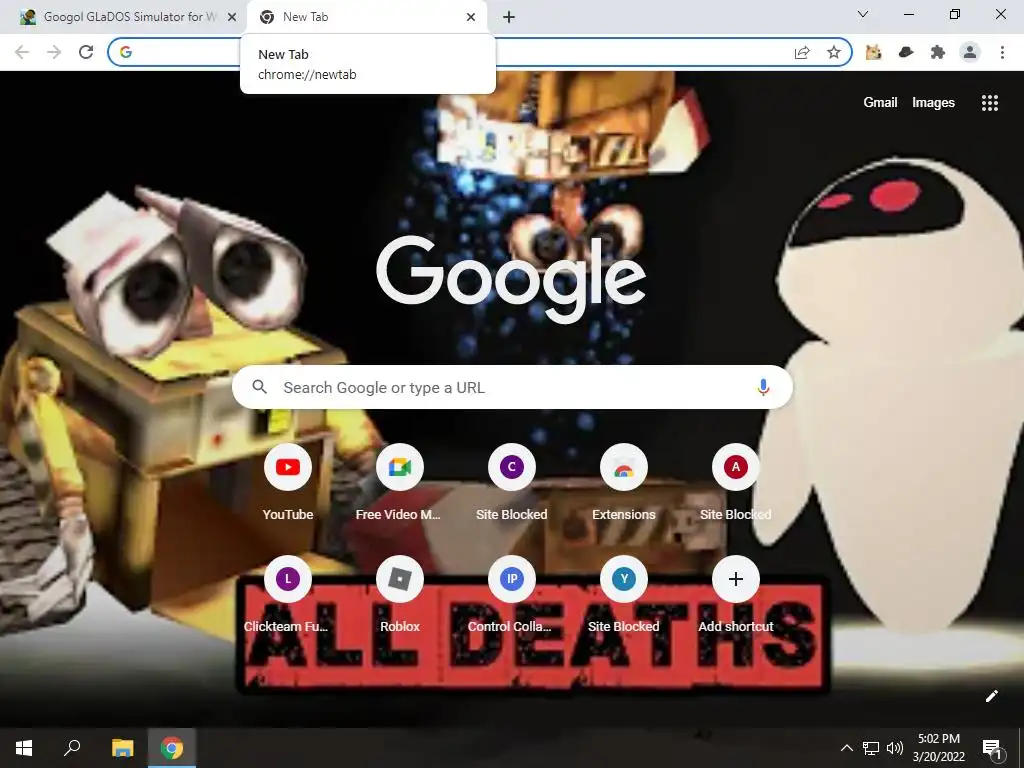Close the Googol GLaDOS Simulator tab

click(x=232, y=18)
